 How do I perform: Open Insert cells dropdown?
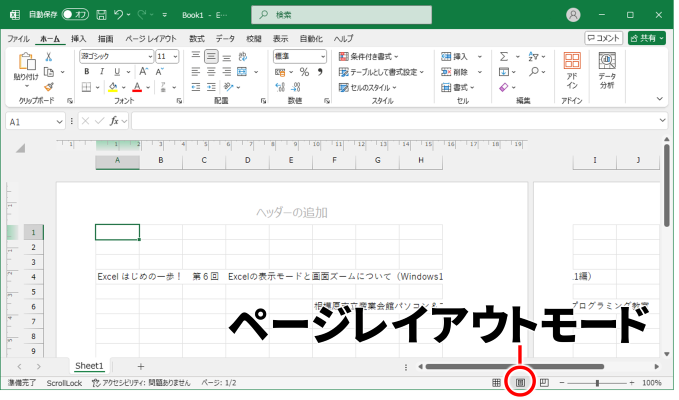click(x=480, y=57)
